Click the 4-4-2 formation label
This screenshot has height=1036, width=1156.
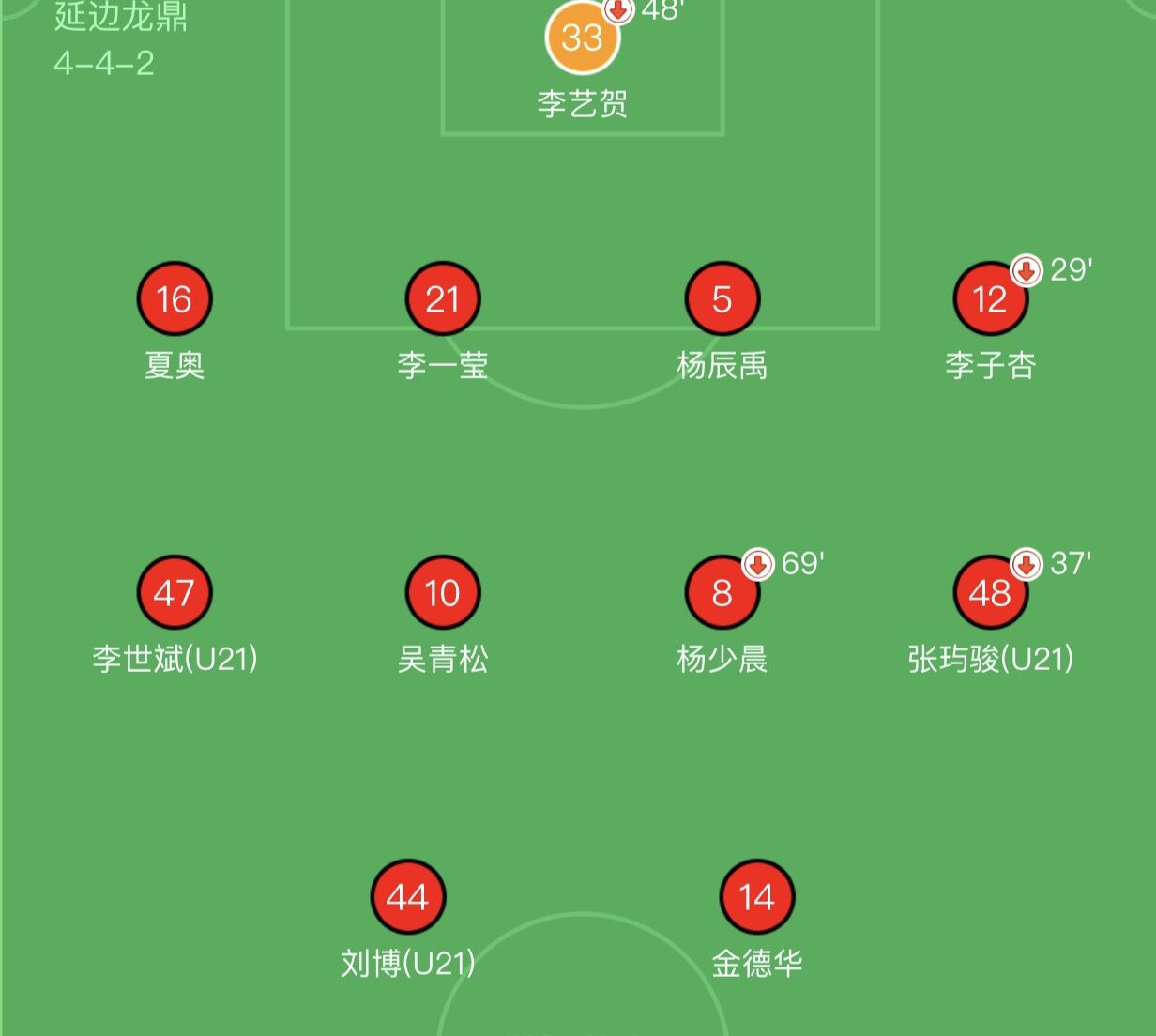pyautogui.click(x=103, y=66)
